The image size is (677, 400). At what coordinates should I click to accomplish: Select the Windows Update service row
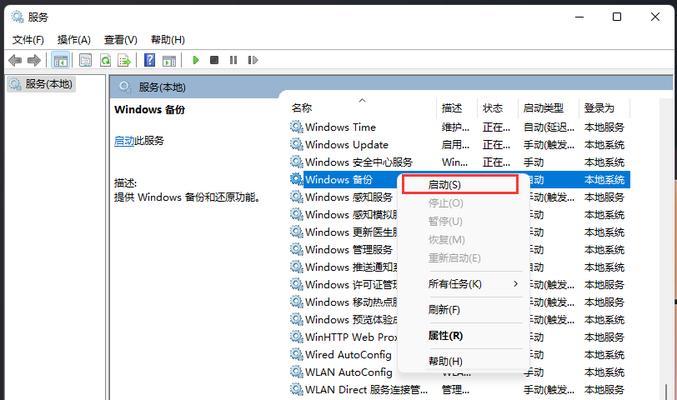[x=460, y=144]
